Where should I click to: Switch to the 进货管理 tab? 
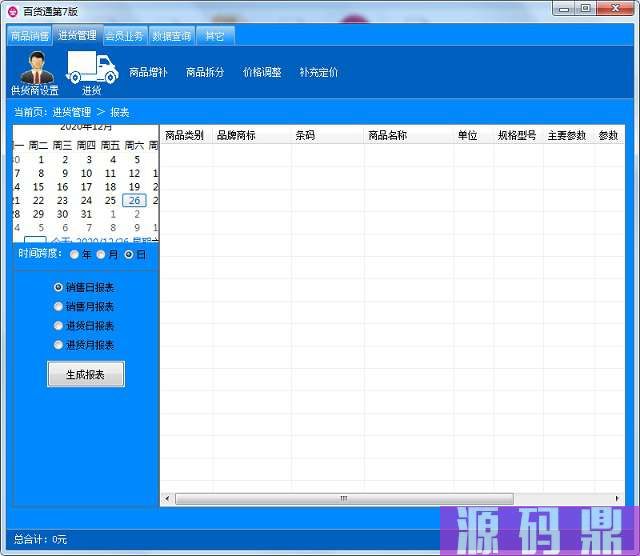coord(77,35)
